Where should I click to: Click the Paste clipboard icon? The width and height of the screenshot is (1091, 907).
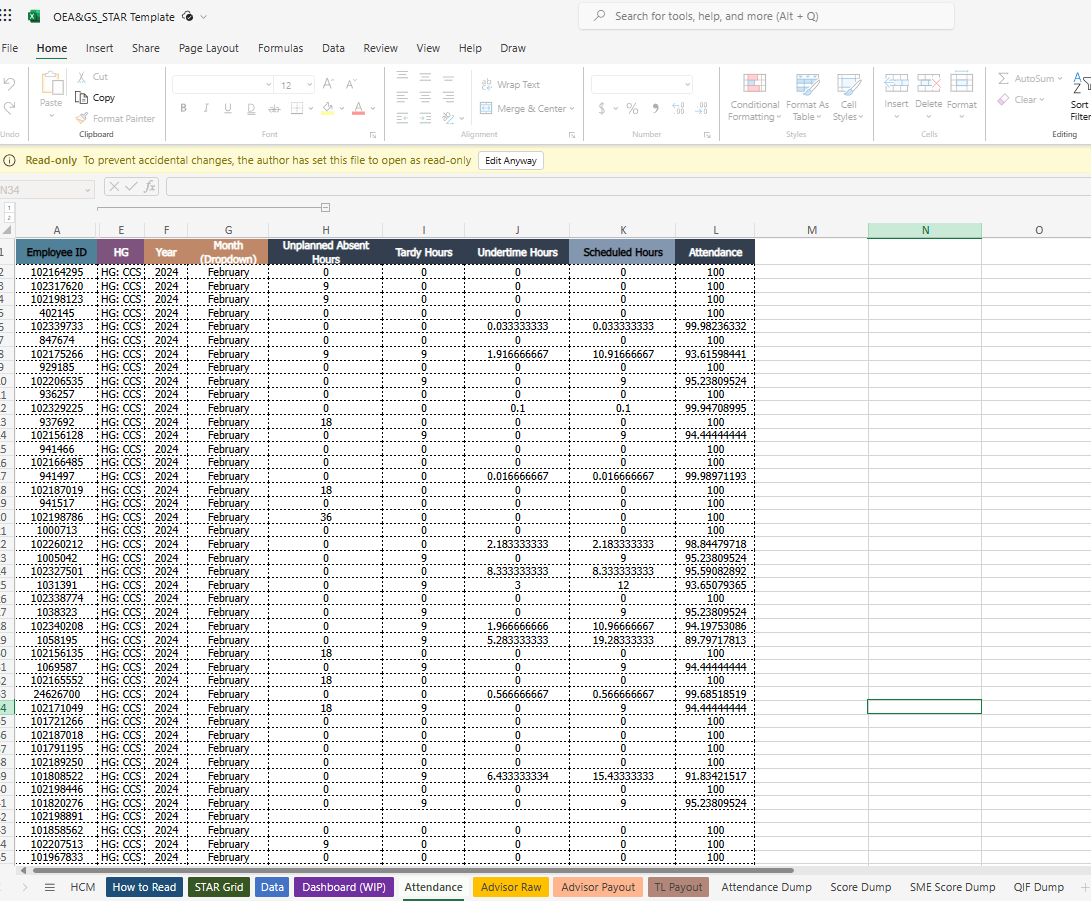coord(52,83)
